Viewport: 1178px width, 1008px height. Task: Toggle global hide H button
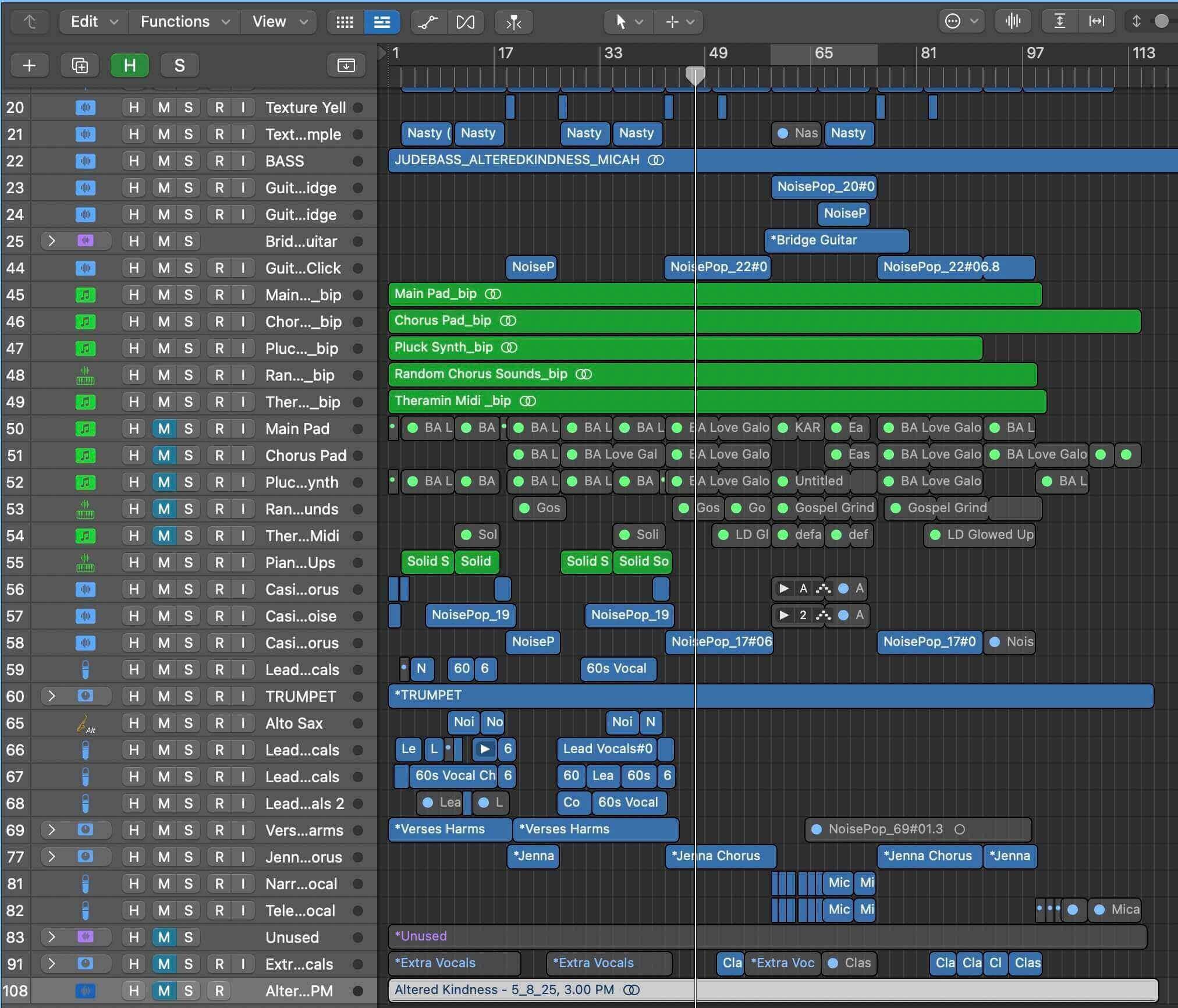pos(130,65)
